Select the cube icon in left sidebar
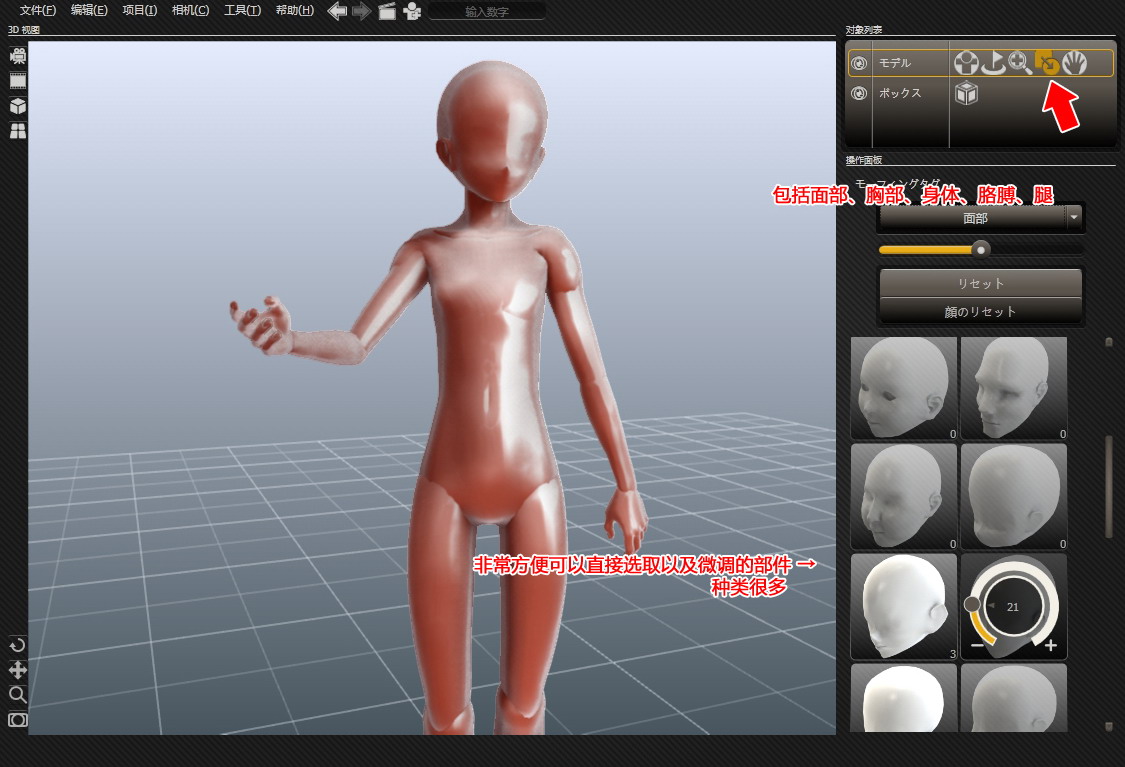Viewport: 1125px width, 767px height. pos(18,106)
